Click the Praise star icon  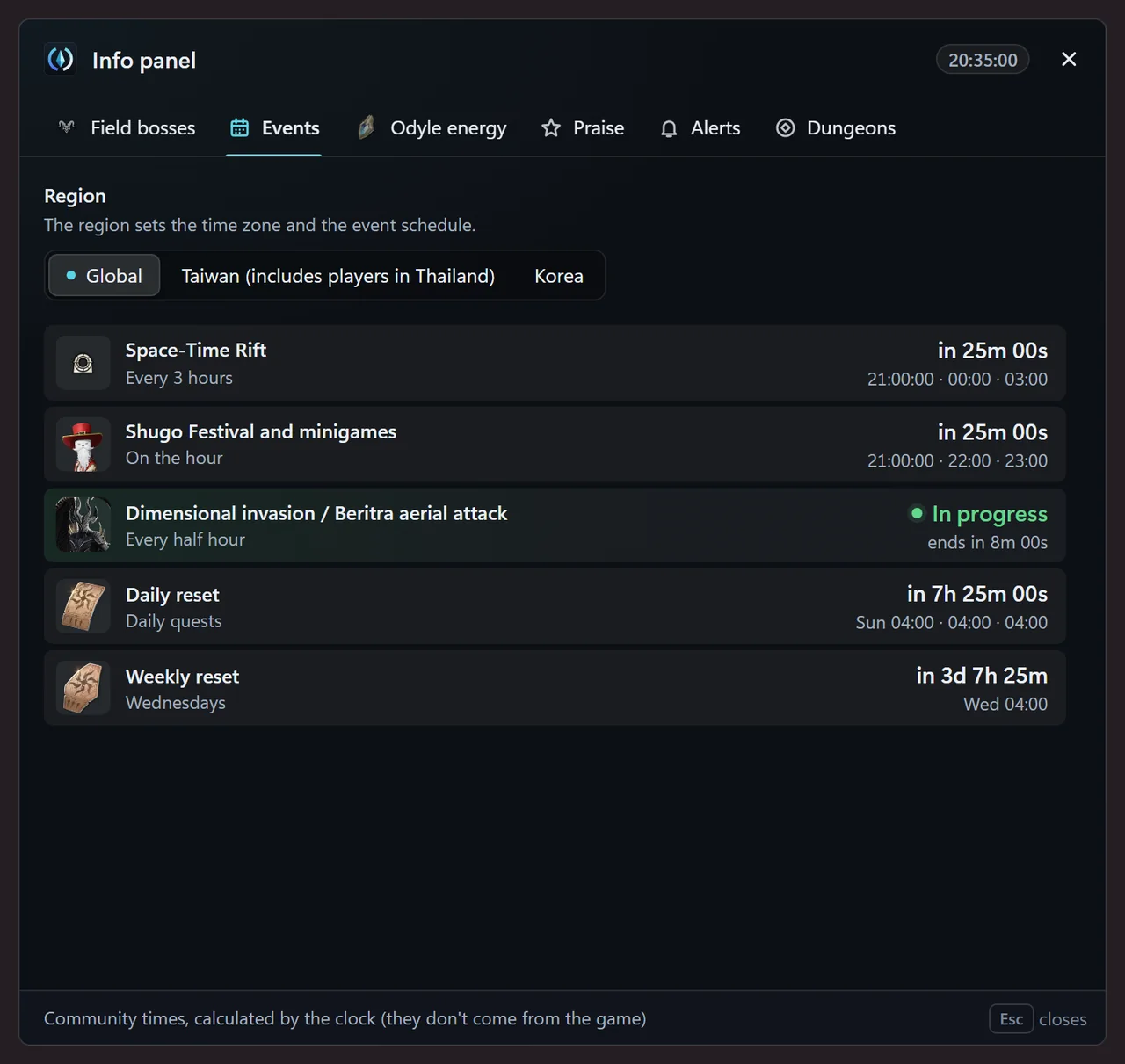(x=551, y=128)
